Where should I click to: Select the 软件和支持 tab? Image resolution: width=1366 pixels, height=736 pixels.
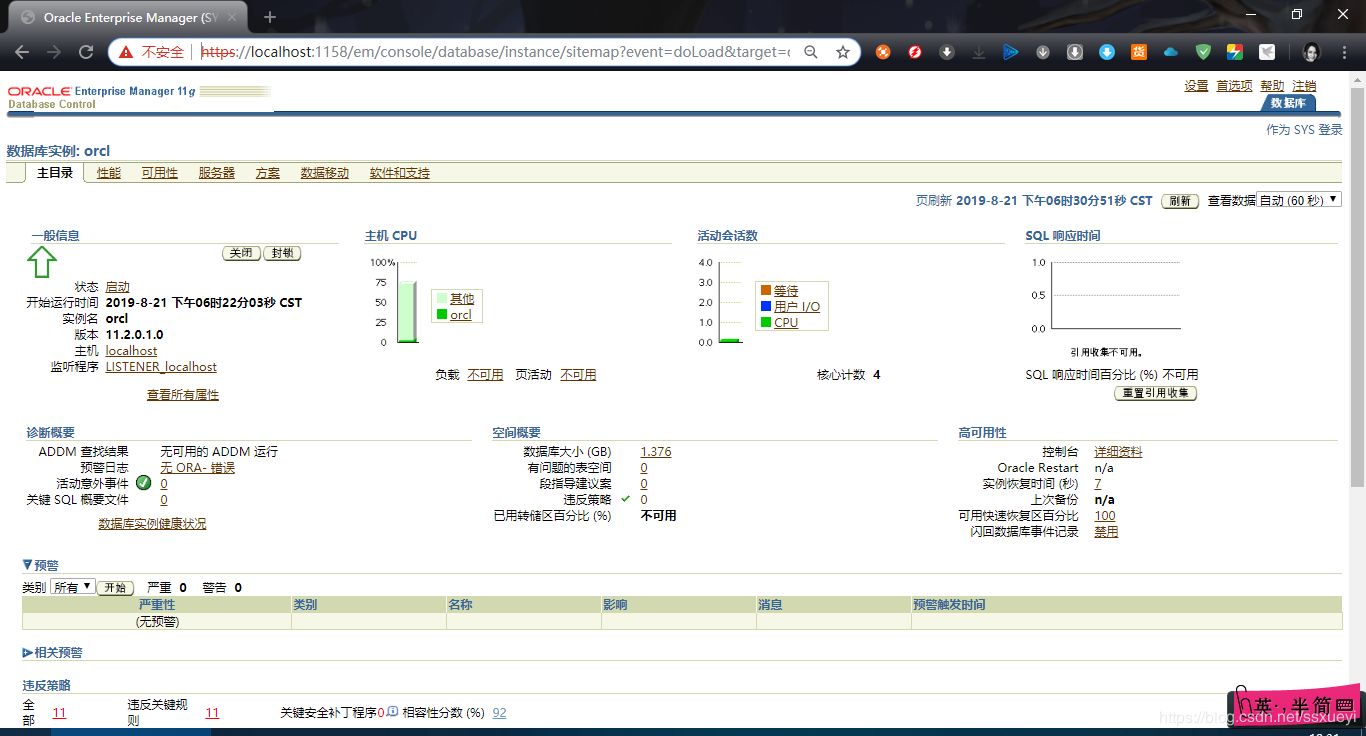[x=400, y=173]
